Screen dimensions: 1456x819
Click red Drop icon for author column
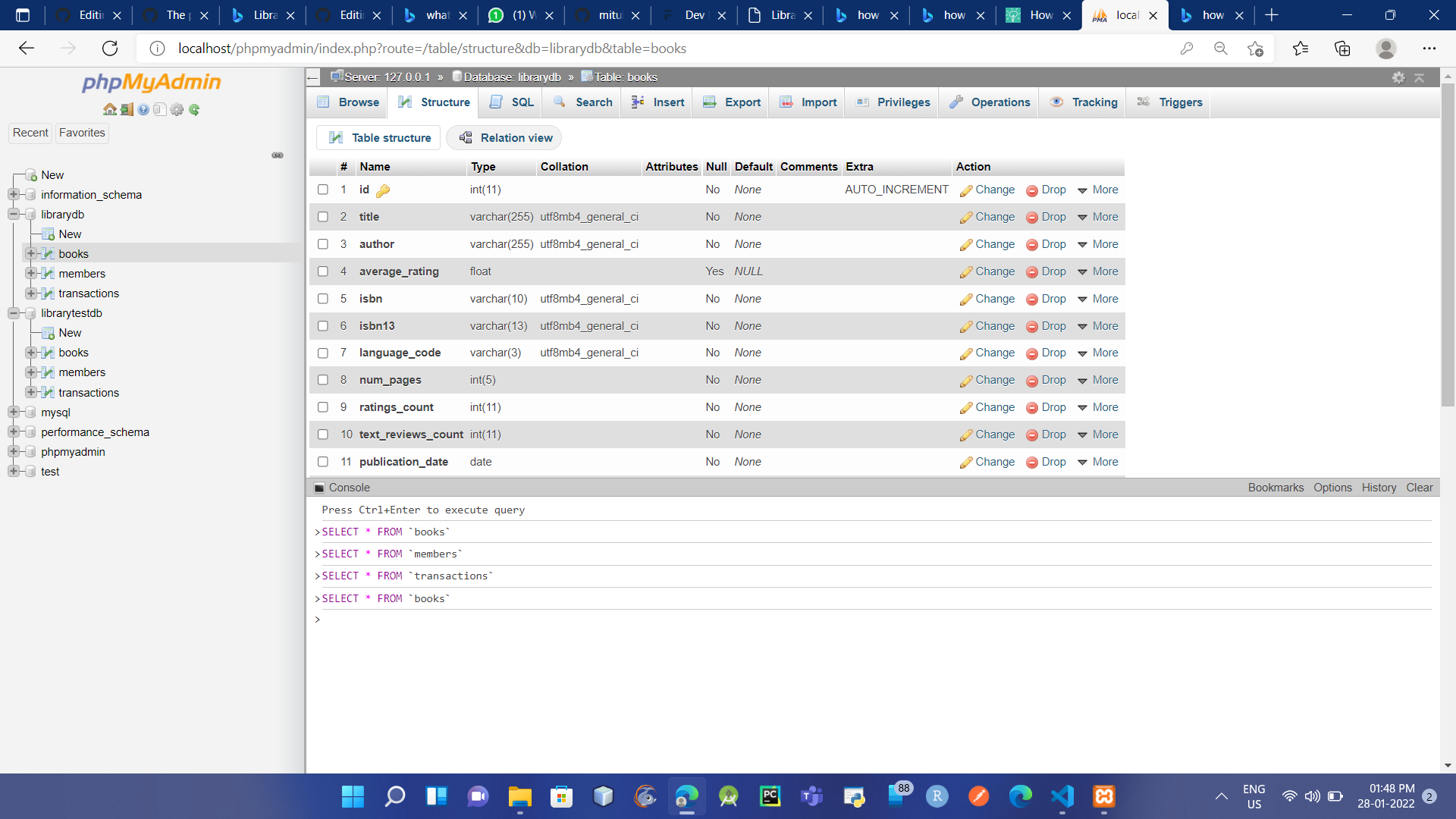tap(1031, 244)
